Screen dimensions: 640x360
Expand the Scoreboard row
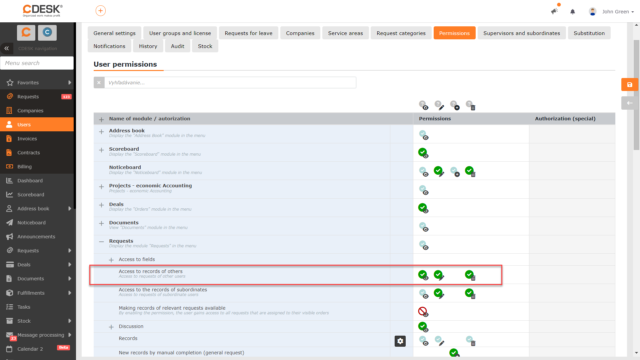pos(101,150)
